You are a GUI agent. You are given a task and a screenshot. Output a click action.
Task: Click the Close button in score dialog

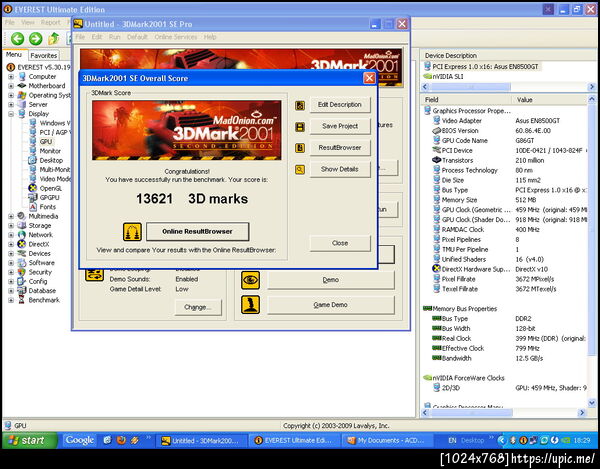pos(340,243)
